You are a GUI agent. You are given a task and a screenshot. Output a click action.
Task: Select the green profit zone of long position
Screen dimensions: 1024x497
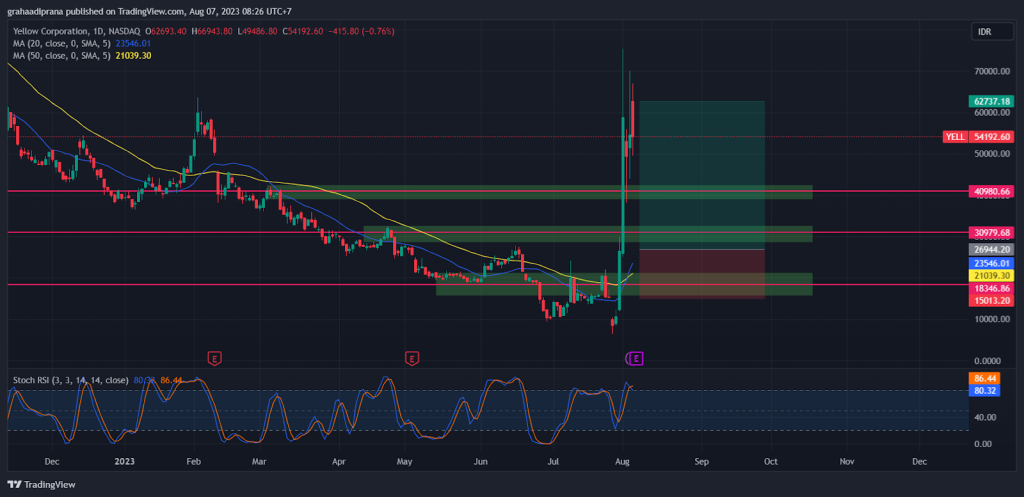(x=701, y=175)
